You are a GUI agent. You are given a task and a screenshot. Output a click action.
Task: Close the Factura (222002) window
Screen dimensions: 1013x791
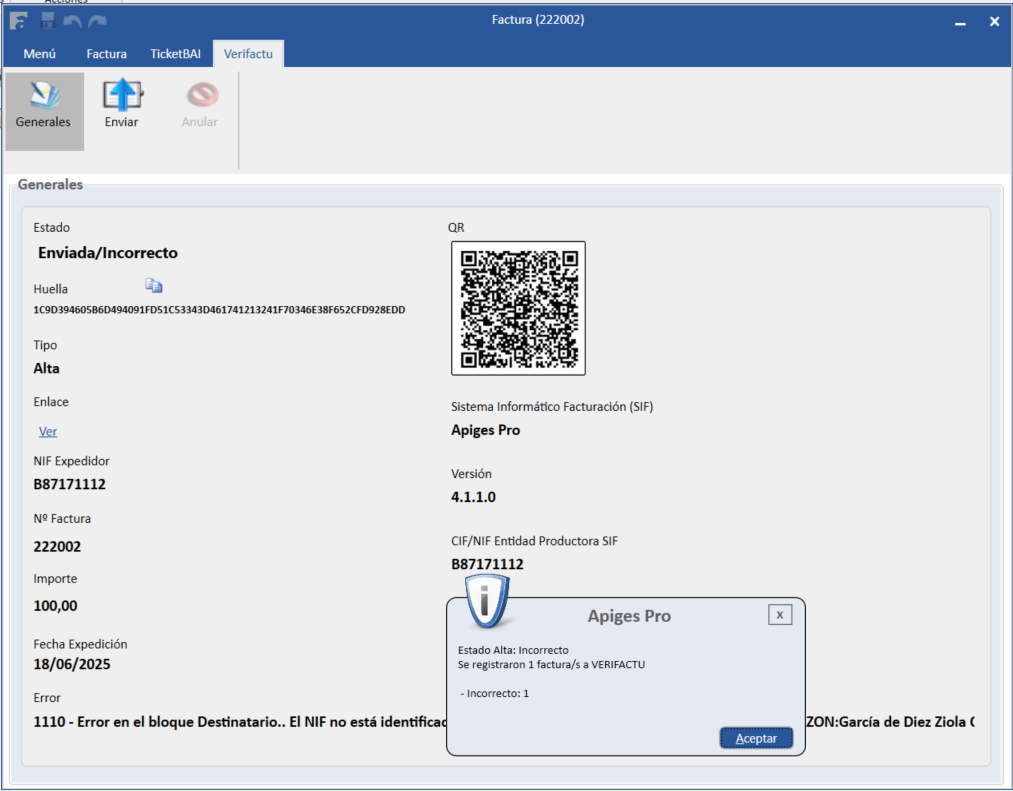(994, 22)
